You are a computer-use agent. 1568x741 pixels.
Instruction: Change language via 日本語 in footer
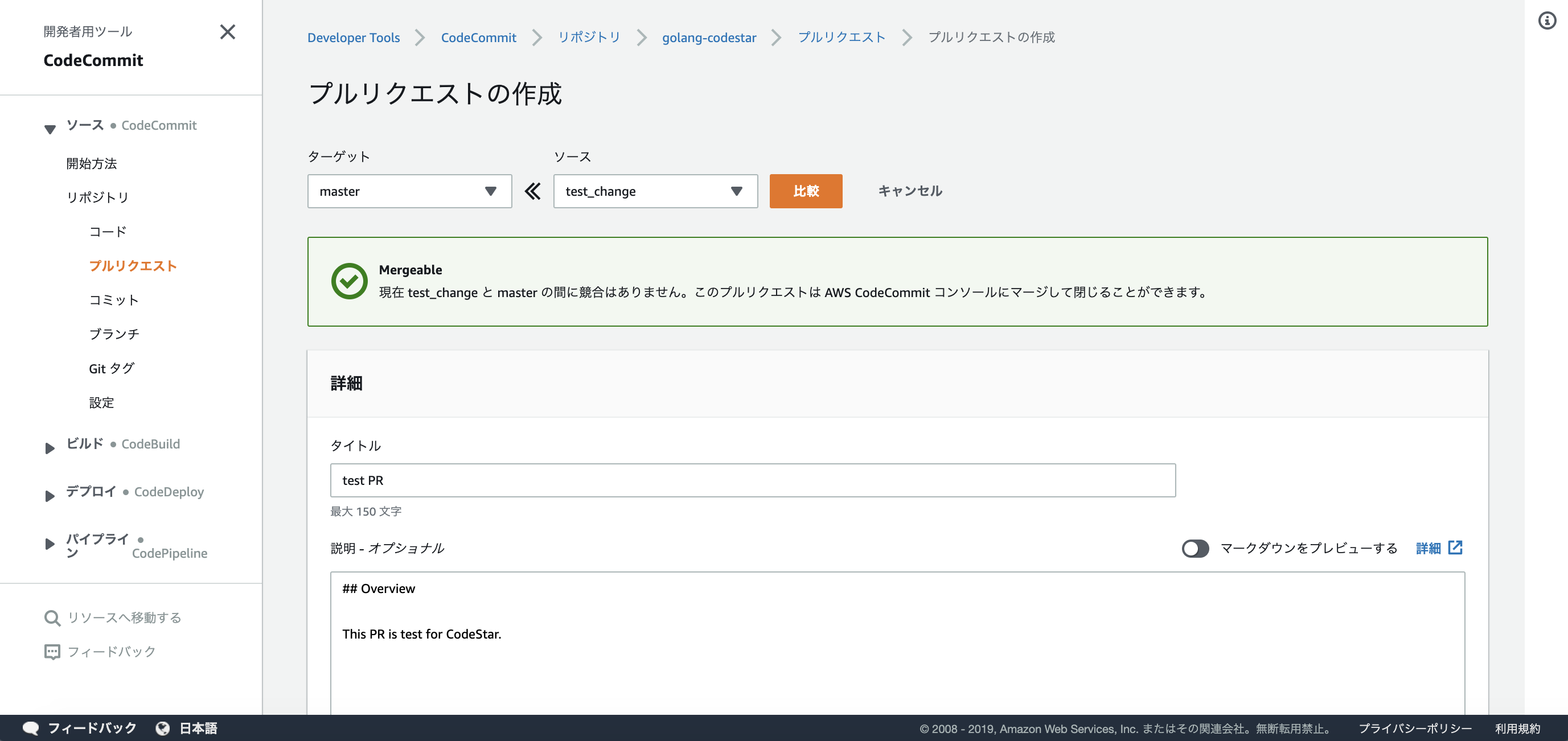[x=199, y=728]
